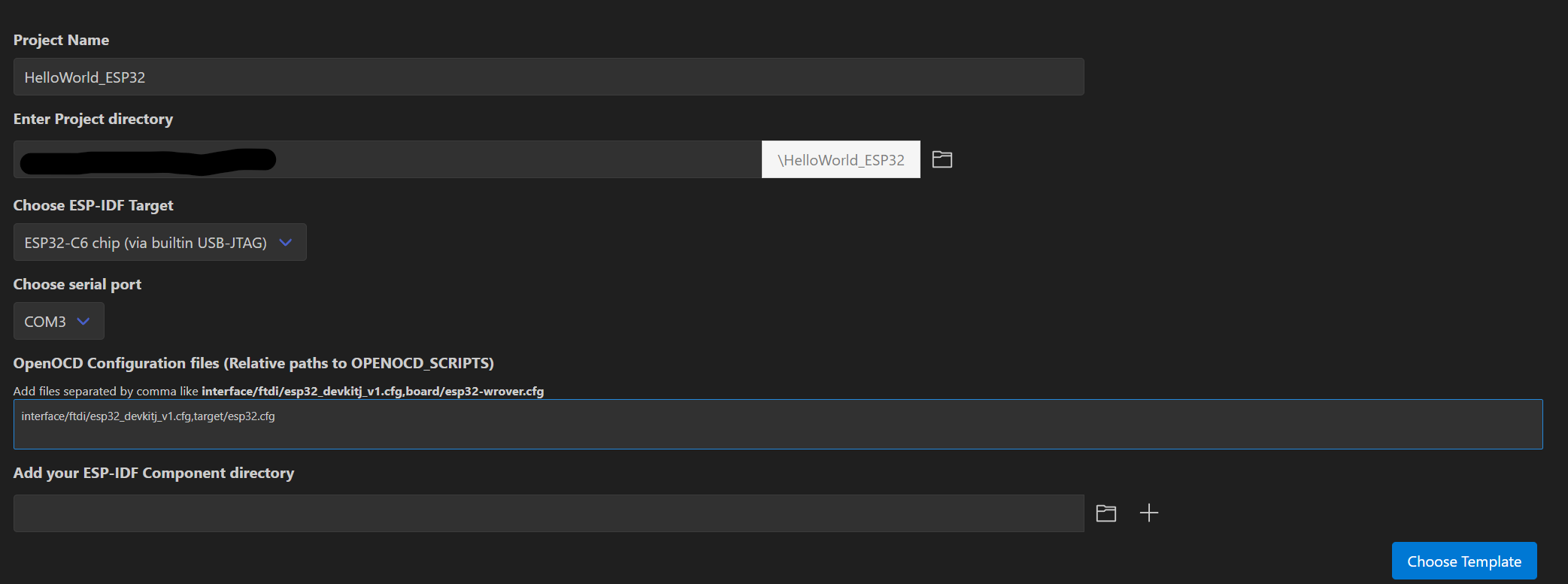Image resolution: width=1568 pixels, height=584 pixels.
Task: Click the "Enter Project directory" label
Action: (93, 120)
